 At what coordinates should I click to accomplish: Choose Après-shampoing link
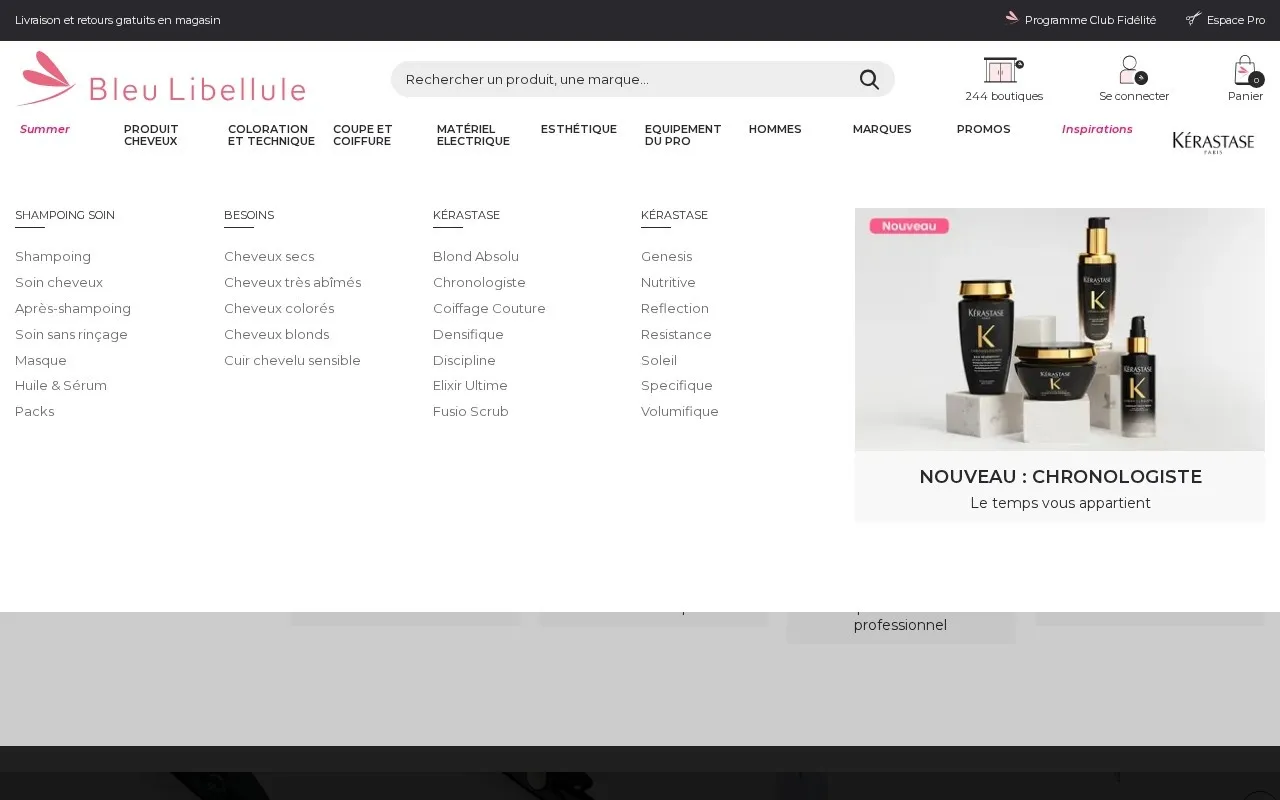click(x=73, y=309)
